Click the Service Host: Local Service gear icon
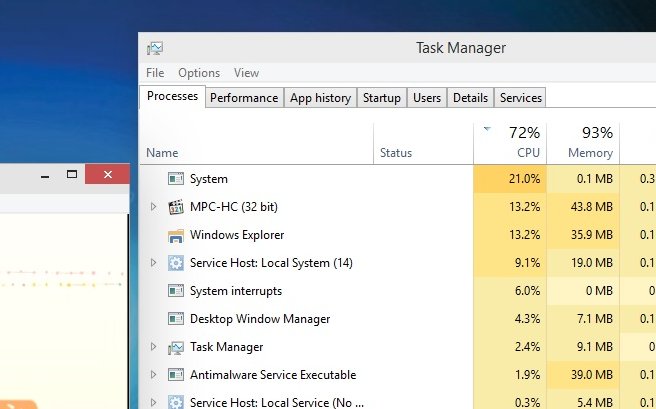This screenshot has width=656, height=409. [176, 402]
